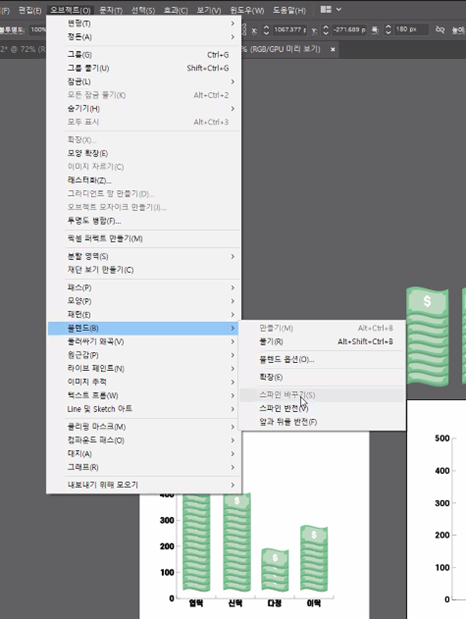This screenshot has height=619, width=466.
Task: Open the 문자(T) menu
Action: tap(111, 10)
